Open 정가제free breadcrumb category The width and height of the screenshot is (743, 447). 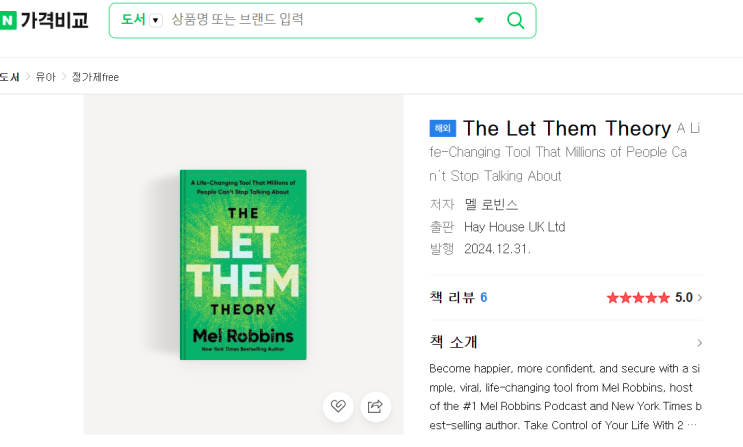(95, 77)
